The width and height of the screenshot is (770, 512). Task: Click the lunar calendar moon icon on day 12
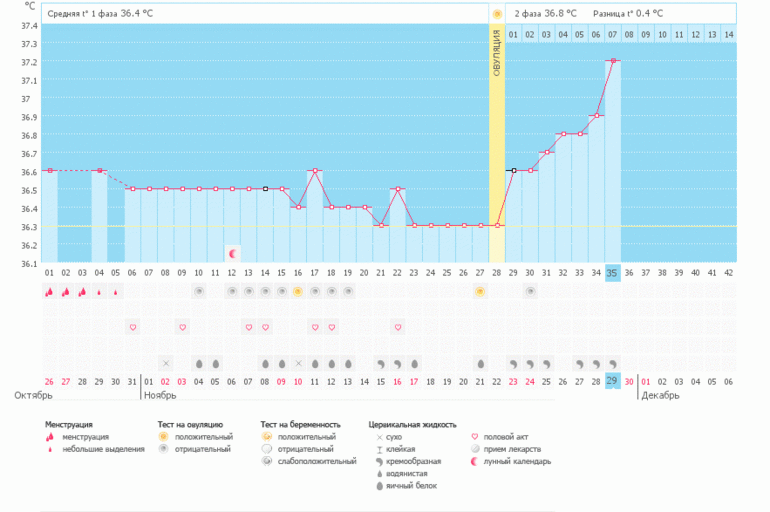click(x=232, y=253)
